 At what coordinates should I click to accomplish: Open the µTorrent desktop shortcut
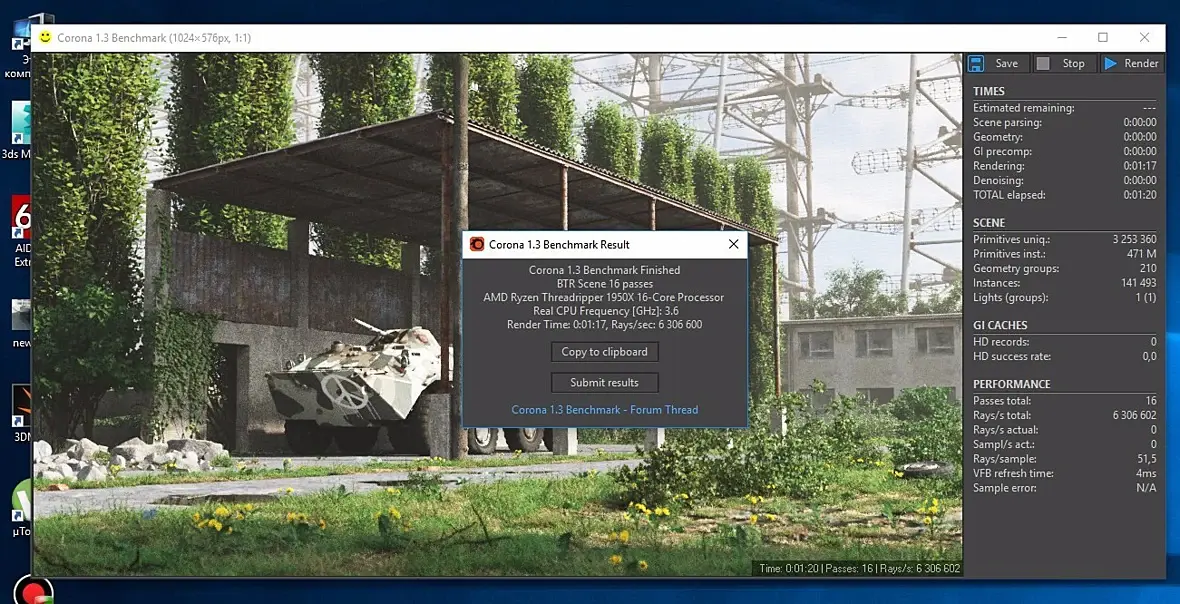[x=21, y=508]
